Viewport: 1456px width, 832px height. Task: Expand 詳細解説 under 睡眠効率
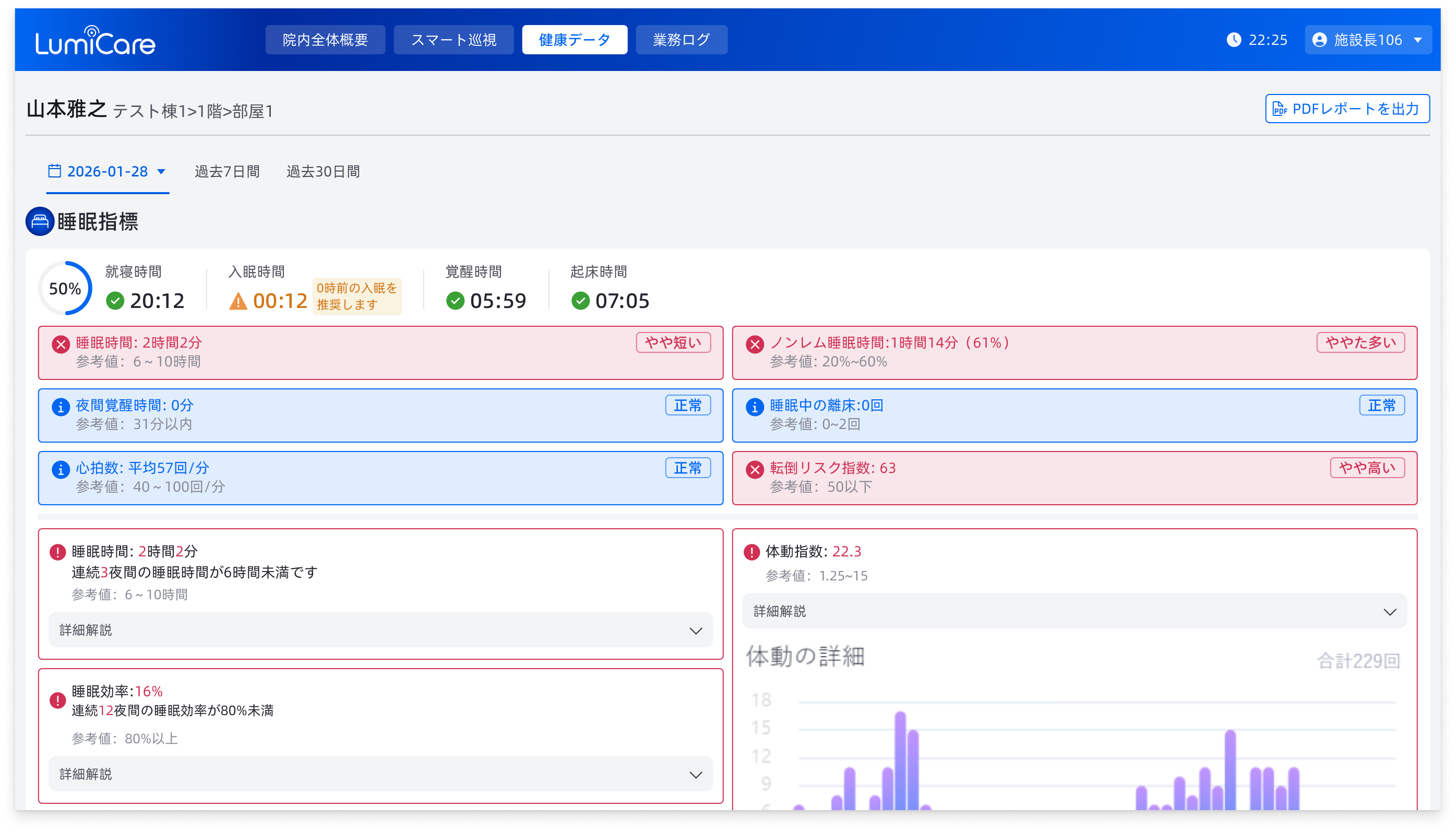coord(380,774)
